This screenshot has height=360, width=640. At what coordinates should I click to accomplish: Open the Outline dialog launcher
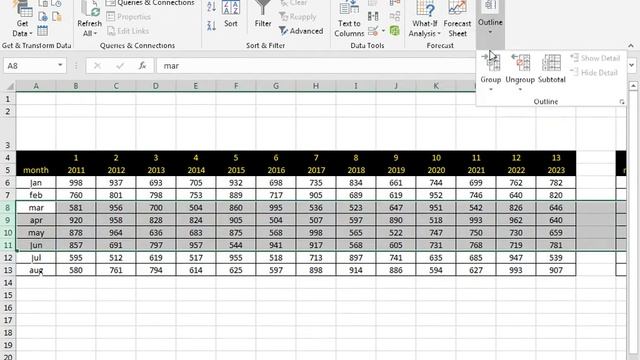622,102
